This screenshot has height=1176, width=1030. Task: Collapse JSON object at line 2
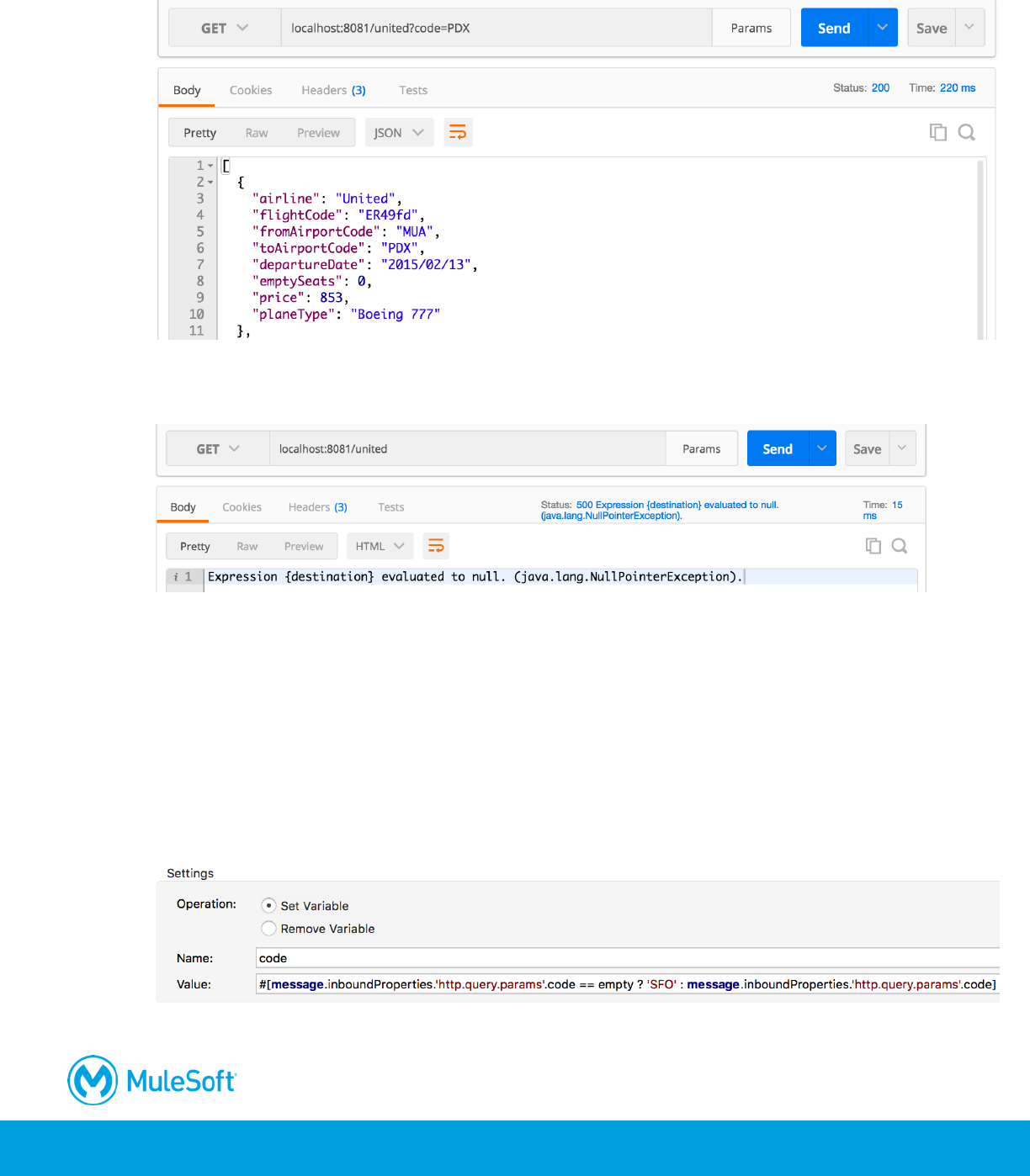point(210,183)
